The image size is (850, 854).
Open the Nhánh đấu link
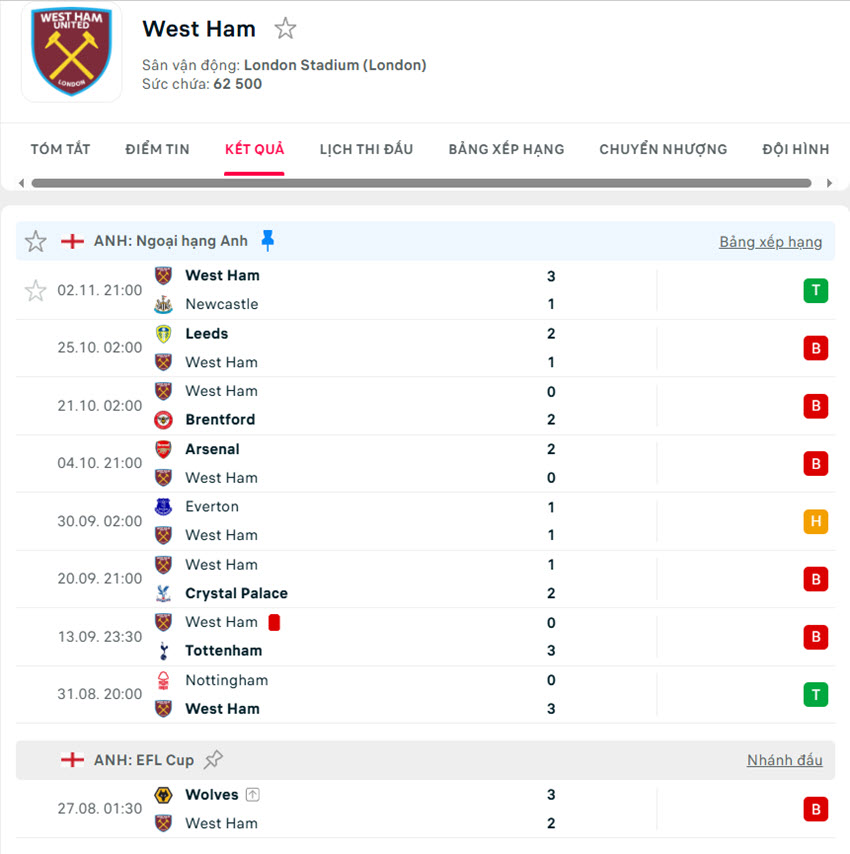click(785, 760)
